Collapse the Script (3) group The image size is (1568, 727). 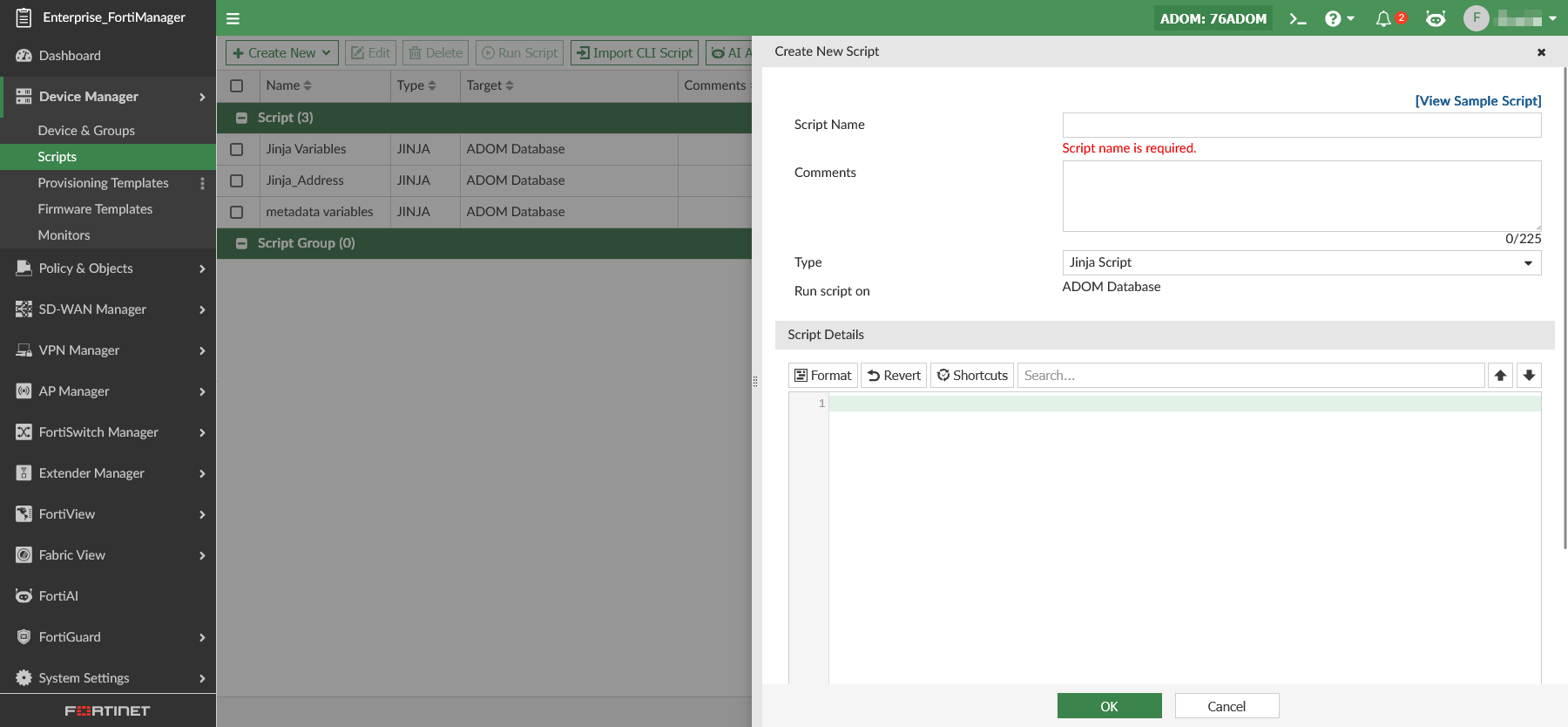pyautogui.click(x=242, y=118)
